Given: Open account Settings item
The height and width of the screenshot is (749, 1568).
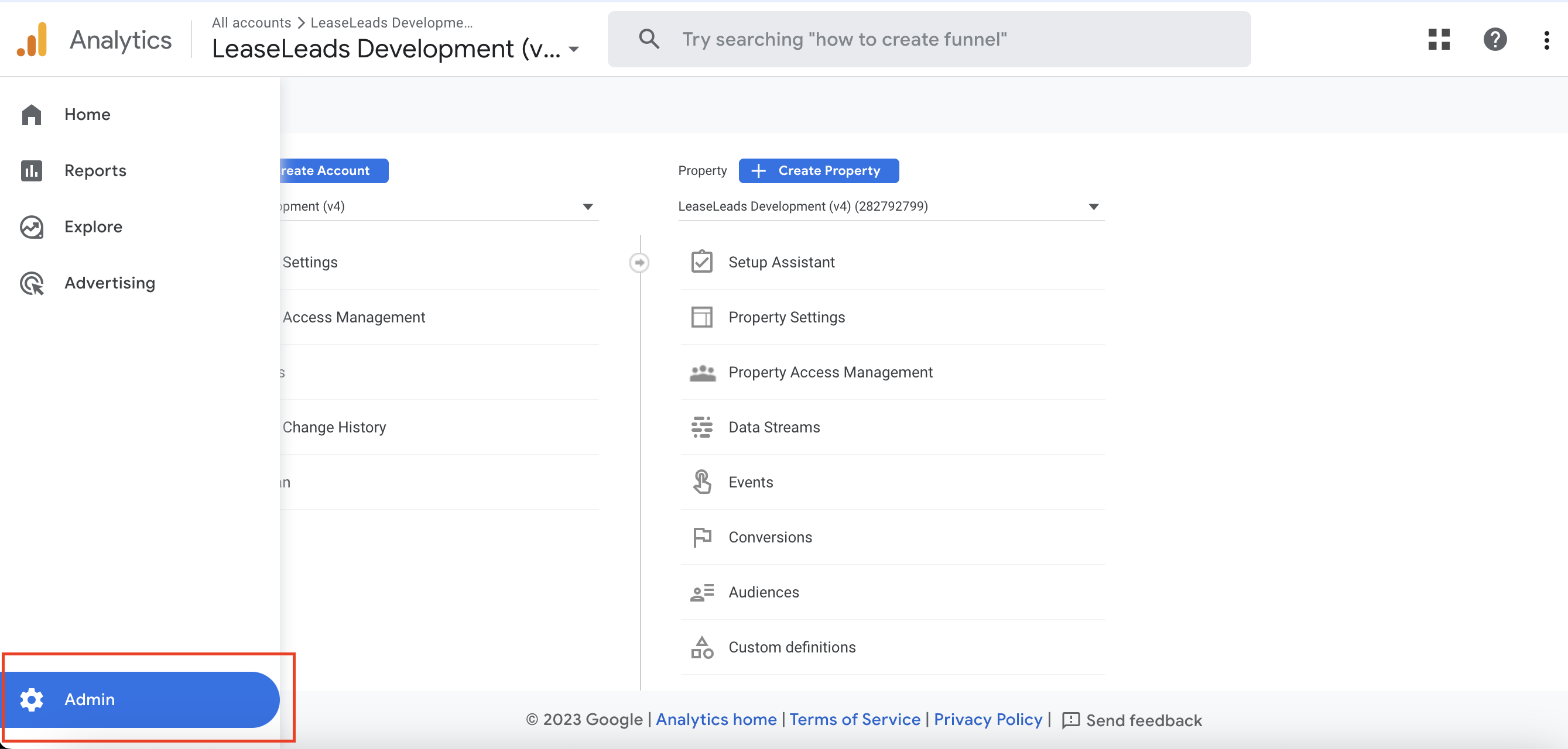Looking at the screenshot, I should coord(310,262).
